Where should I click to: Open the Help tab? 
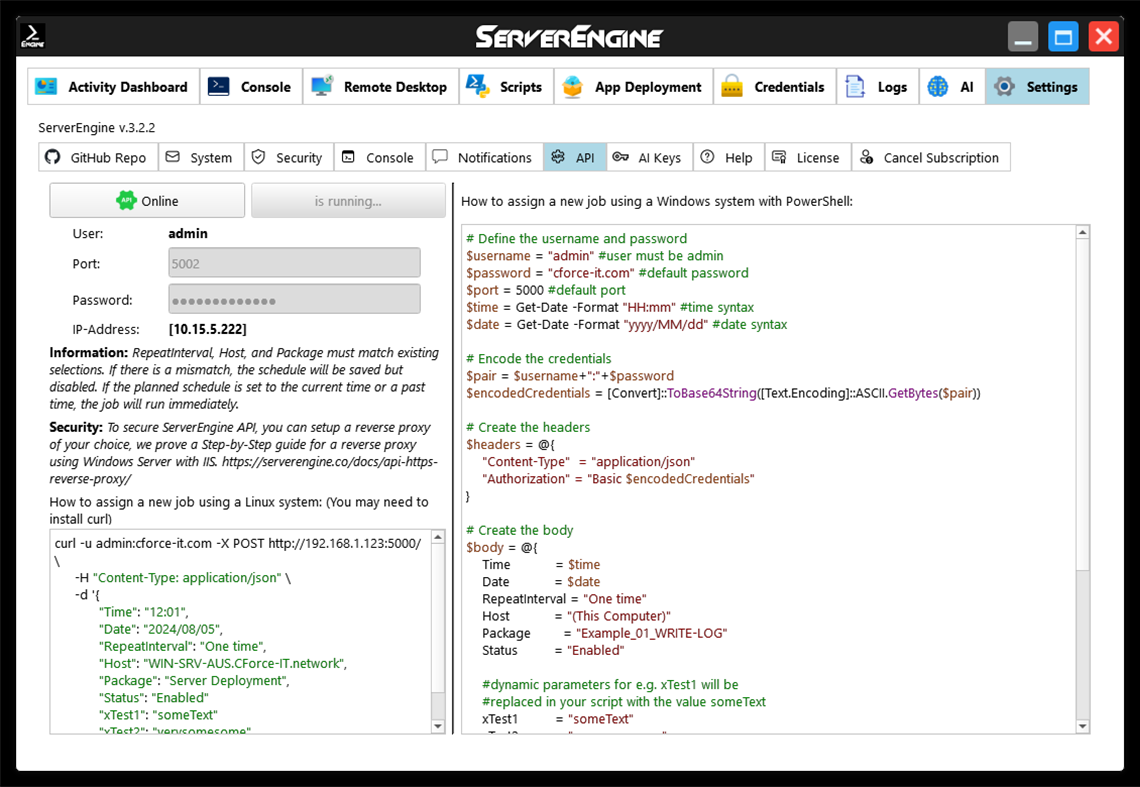point(728,157)
